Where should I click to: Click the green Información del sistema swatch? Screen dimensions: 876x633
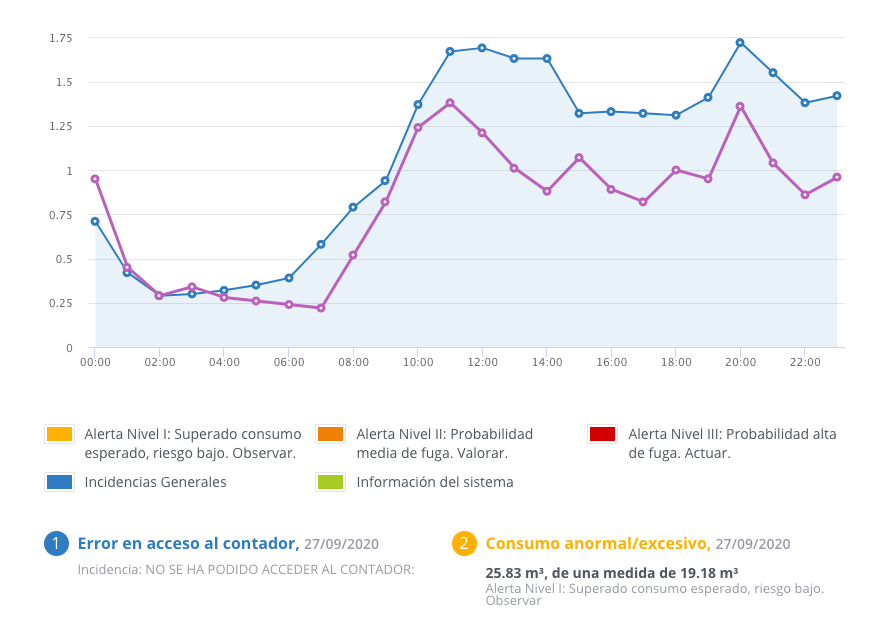click(331, 482)
